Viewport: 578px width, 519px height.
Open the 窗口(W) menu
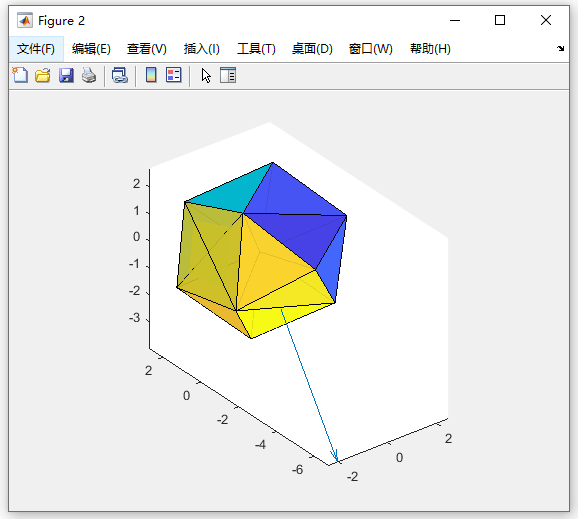coord(370,49)
